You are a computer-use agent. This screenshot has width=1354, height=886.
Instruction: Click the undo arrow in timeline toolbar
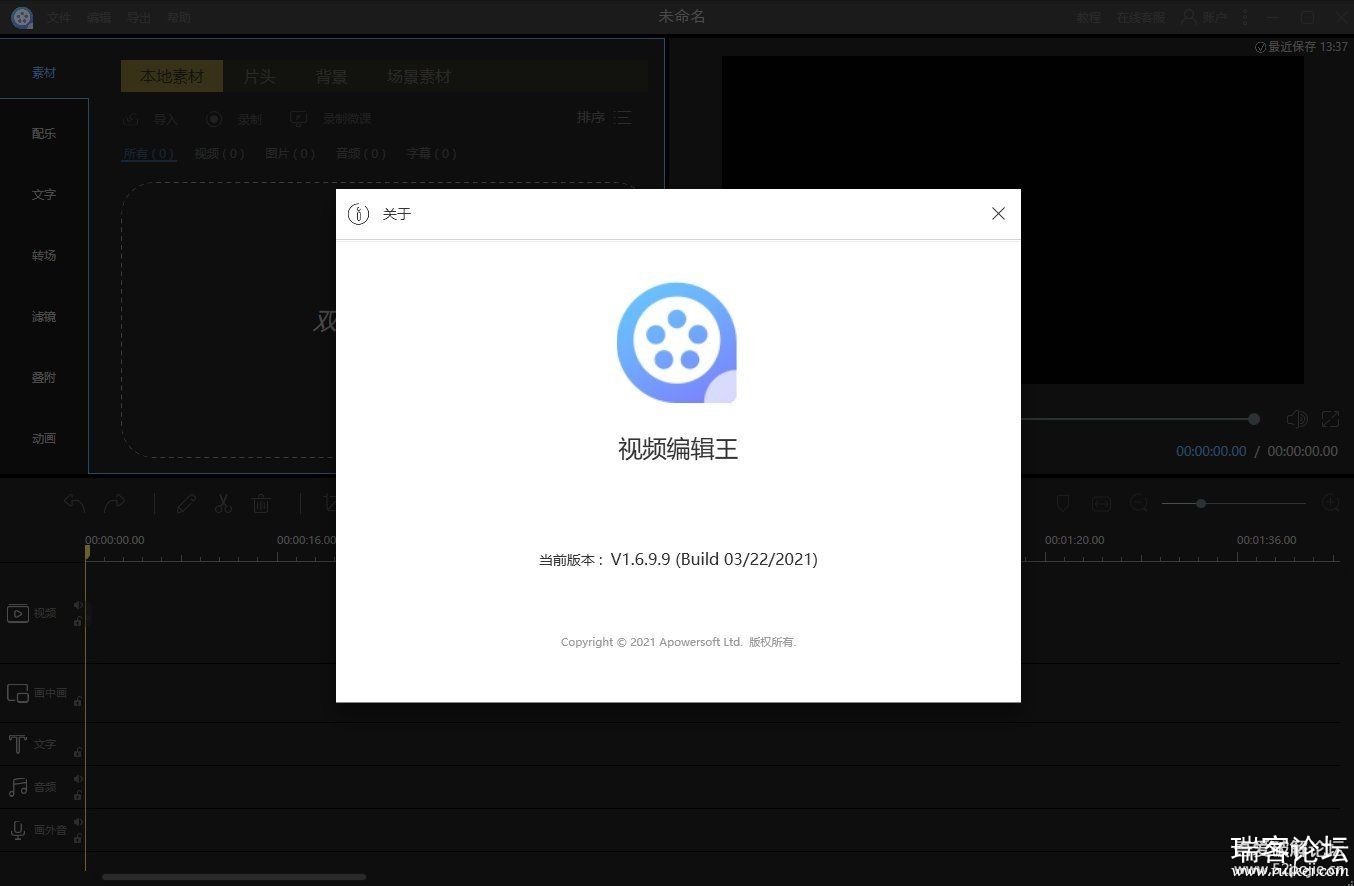75,503
